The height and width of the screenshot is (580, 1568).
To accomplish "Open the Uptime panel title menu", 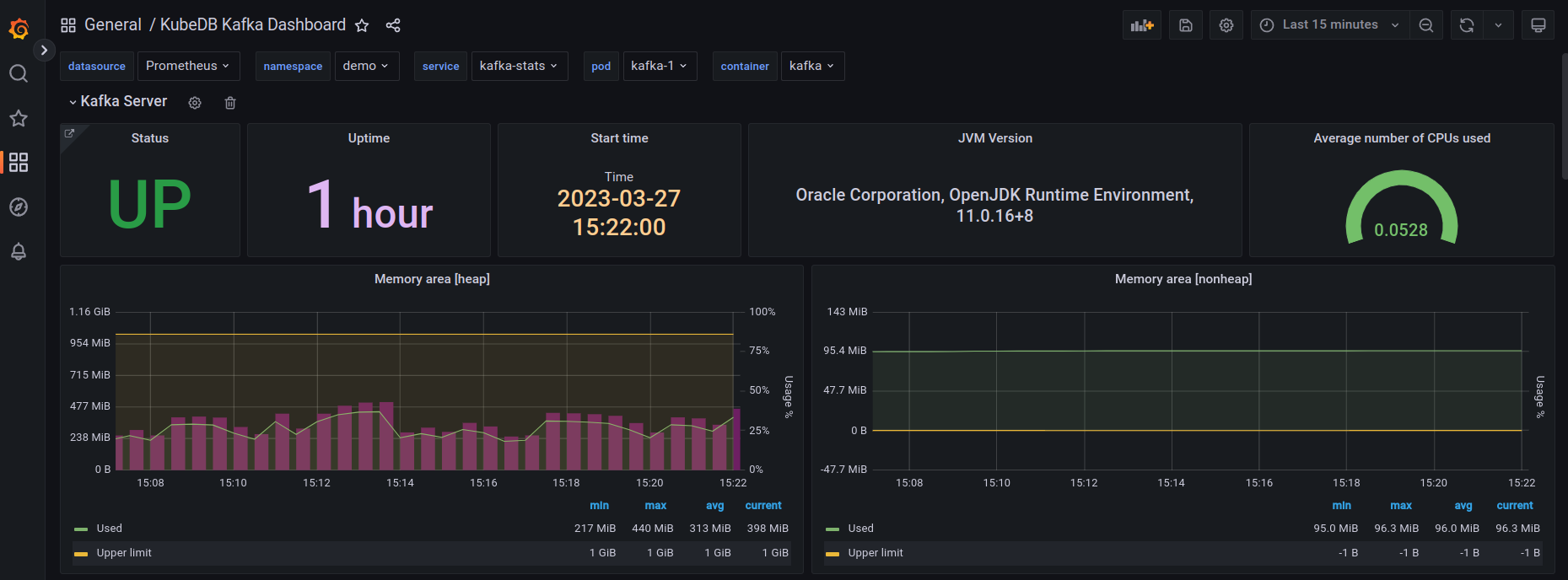I will (369, 138).
